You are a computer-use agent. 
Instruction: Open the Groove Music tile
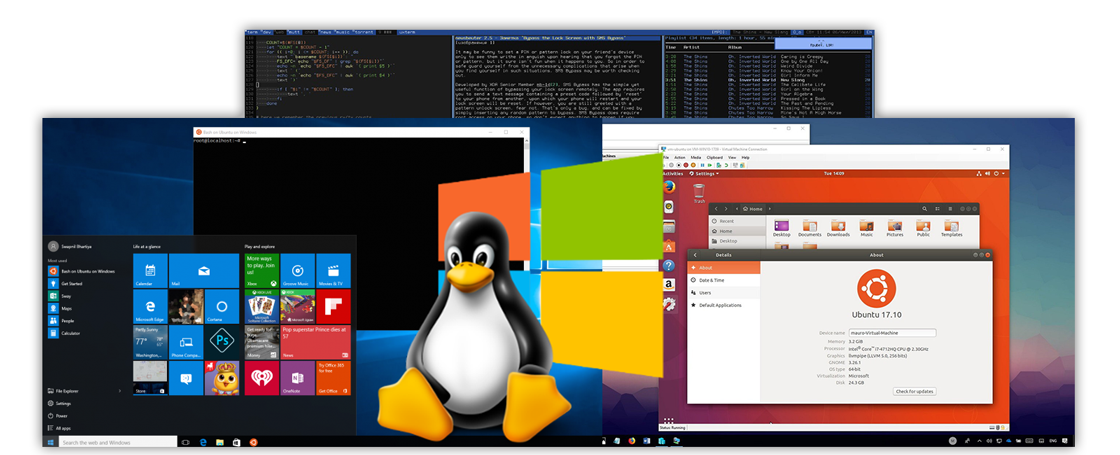[297, 271]
